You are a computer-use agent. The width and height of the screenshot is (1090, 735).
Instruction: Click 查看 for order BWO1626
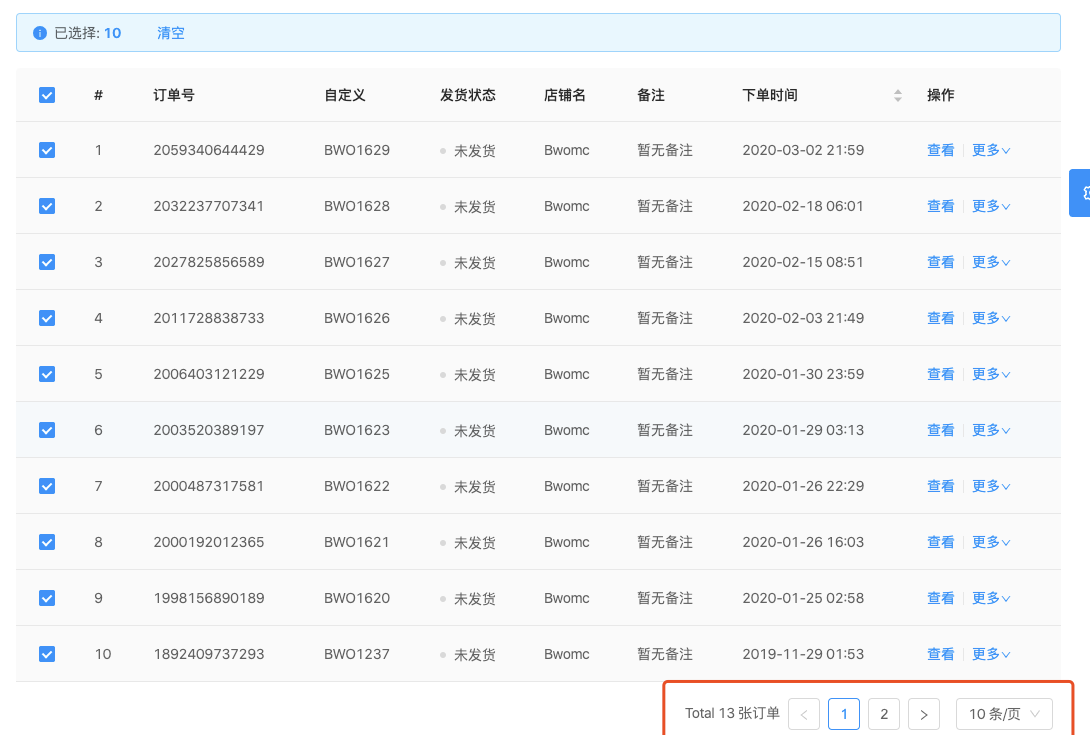[940, 318]
